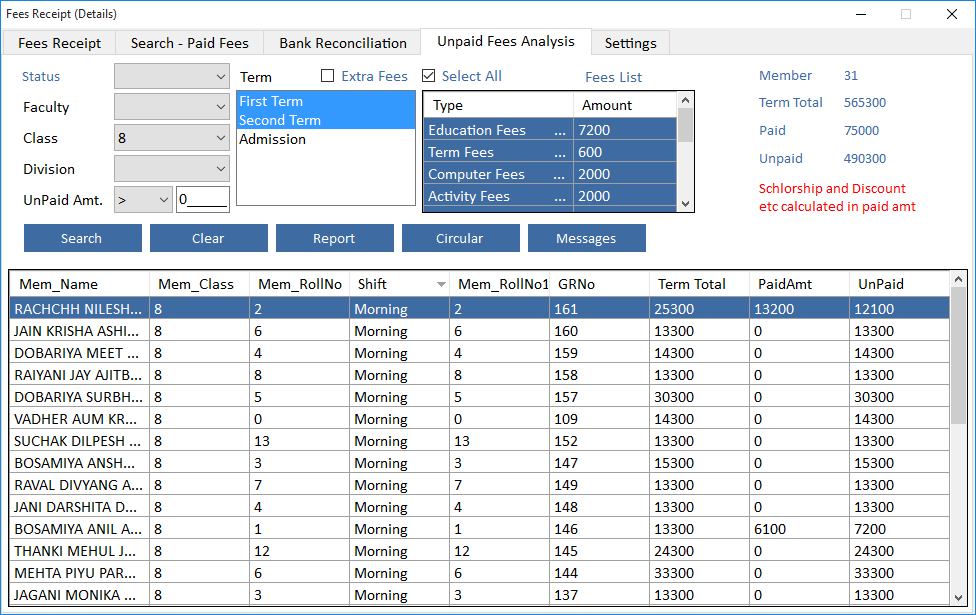The image size is (976, 615).
Task: Select the Computer Fees row
Action: pyautogui.click(x=550, y=174)
